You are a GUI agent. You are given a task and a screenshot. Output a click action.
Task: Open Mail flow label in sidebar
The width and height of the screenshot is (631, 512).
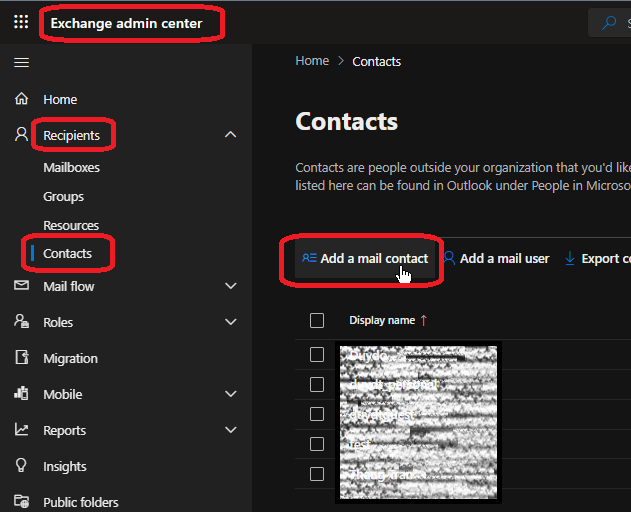tap(69, 287)
